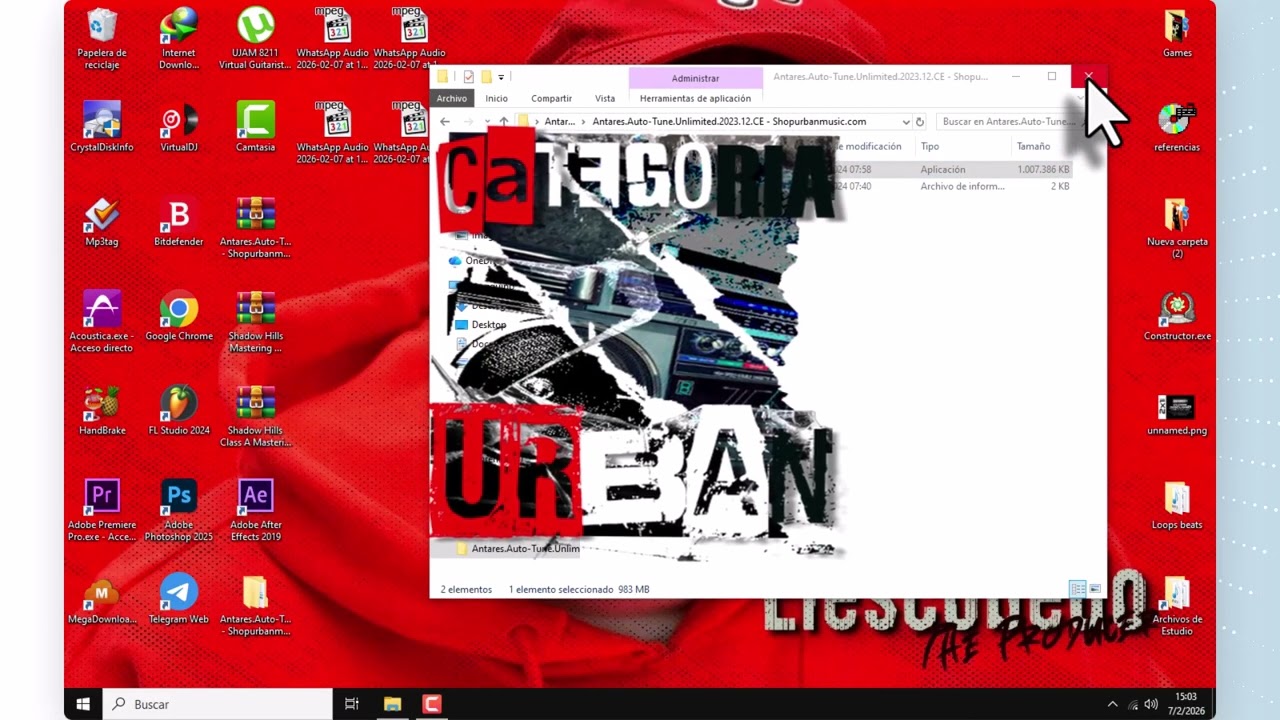Viewport: 1280px width, 720px height.
Task: Select the FL Studio 2024 desktop icon
Action: (179, 410)
